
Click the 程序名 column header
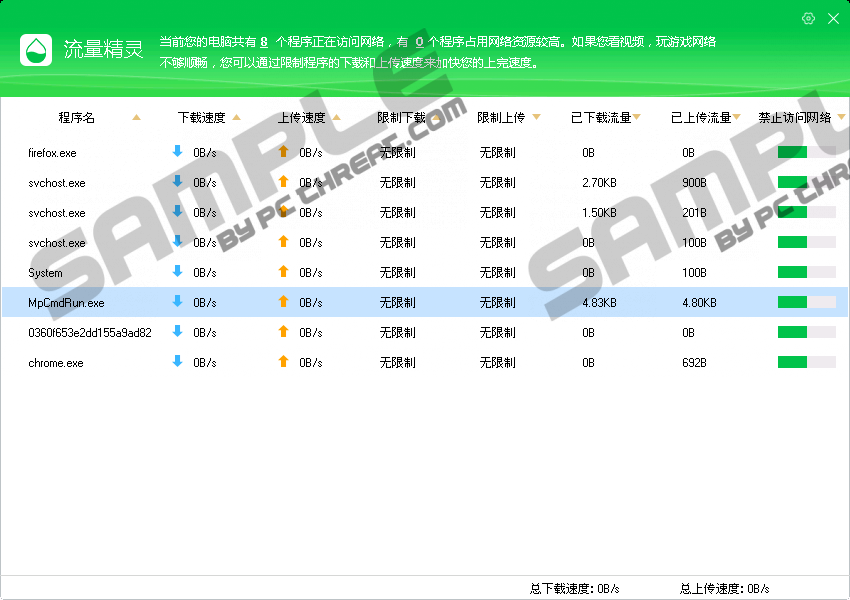(77, 118)
